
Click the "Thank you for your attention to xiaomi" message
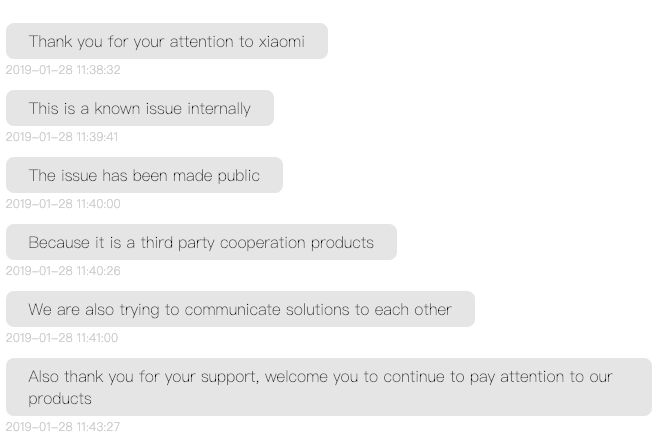(166, 42)
